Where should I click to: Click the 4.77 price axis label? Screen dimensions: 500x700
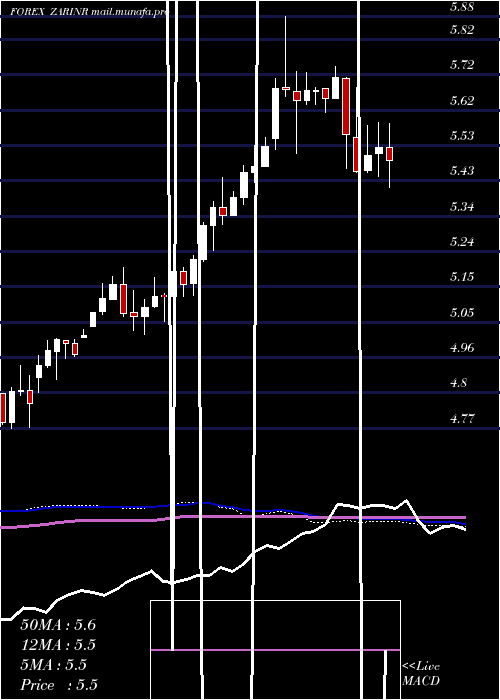point(461,419)
